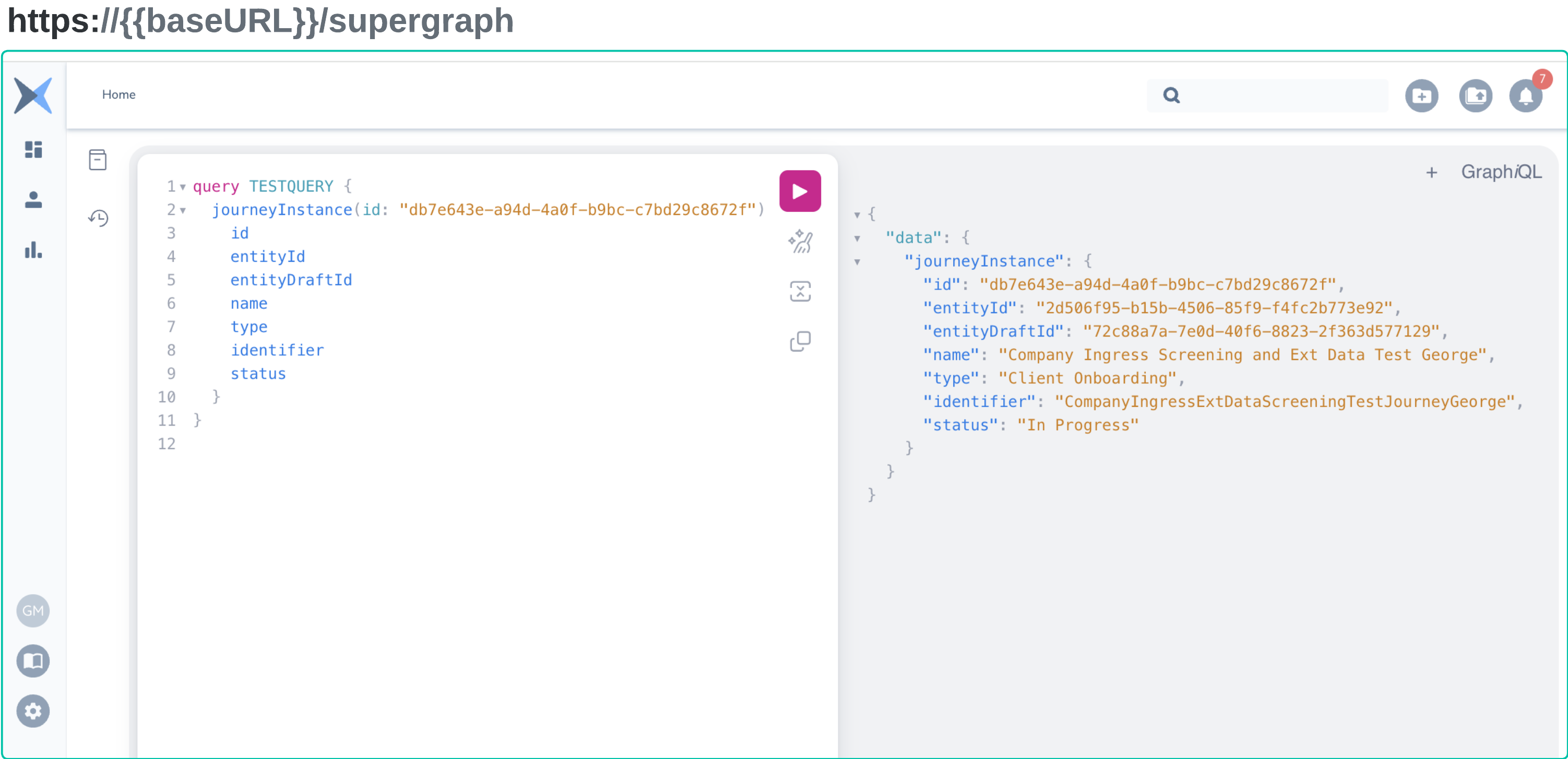Click the Home breadcrumb link
Image resolution: width=1568 pixels, height=759 pixels.
click(x=118, y=94)
